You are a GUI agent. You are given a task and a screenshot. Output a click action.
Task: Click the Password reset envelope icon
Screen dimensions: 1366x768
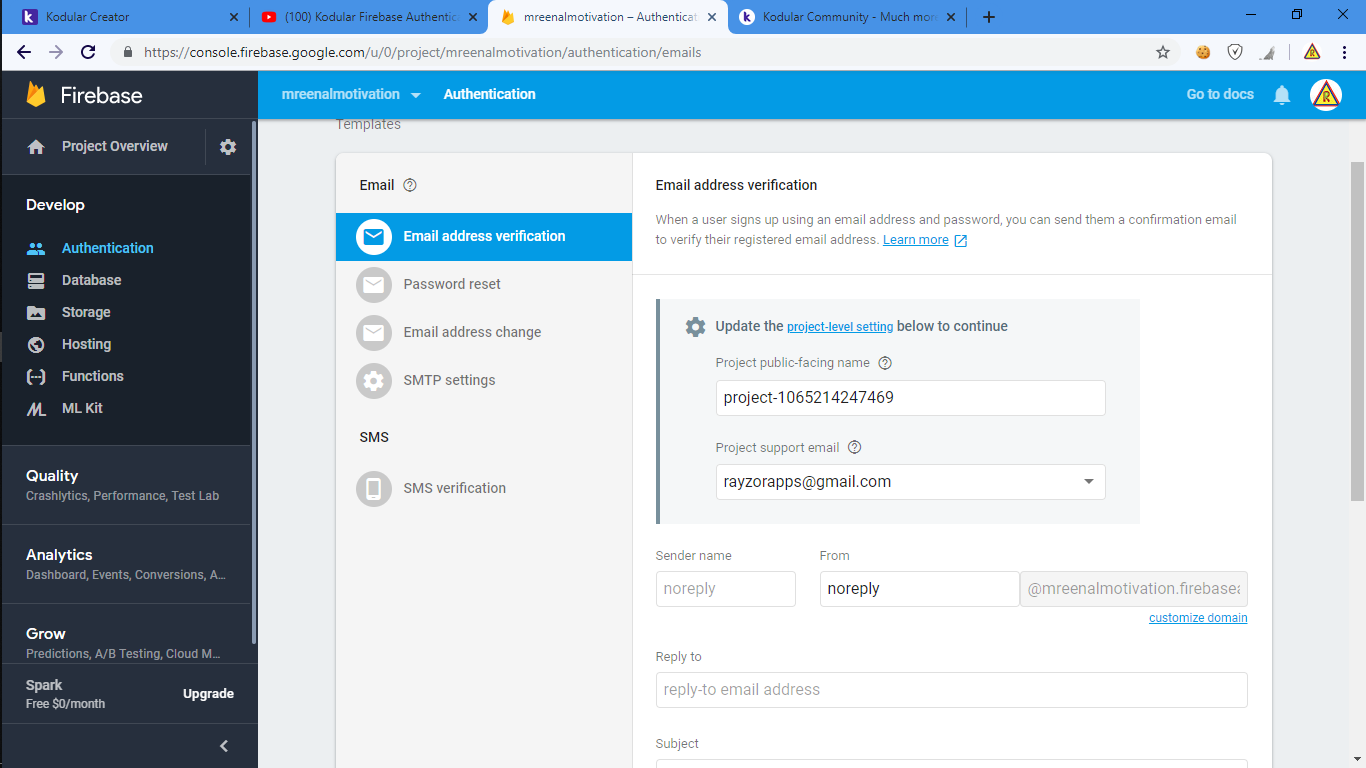374,284
